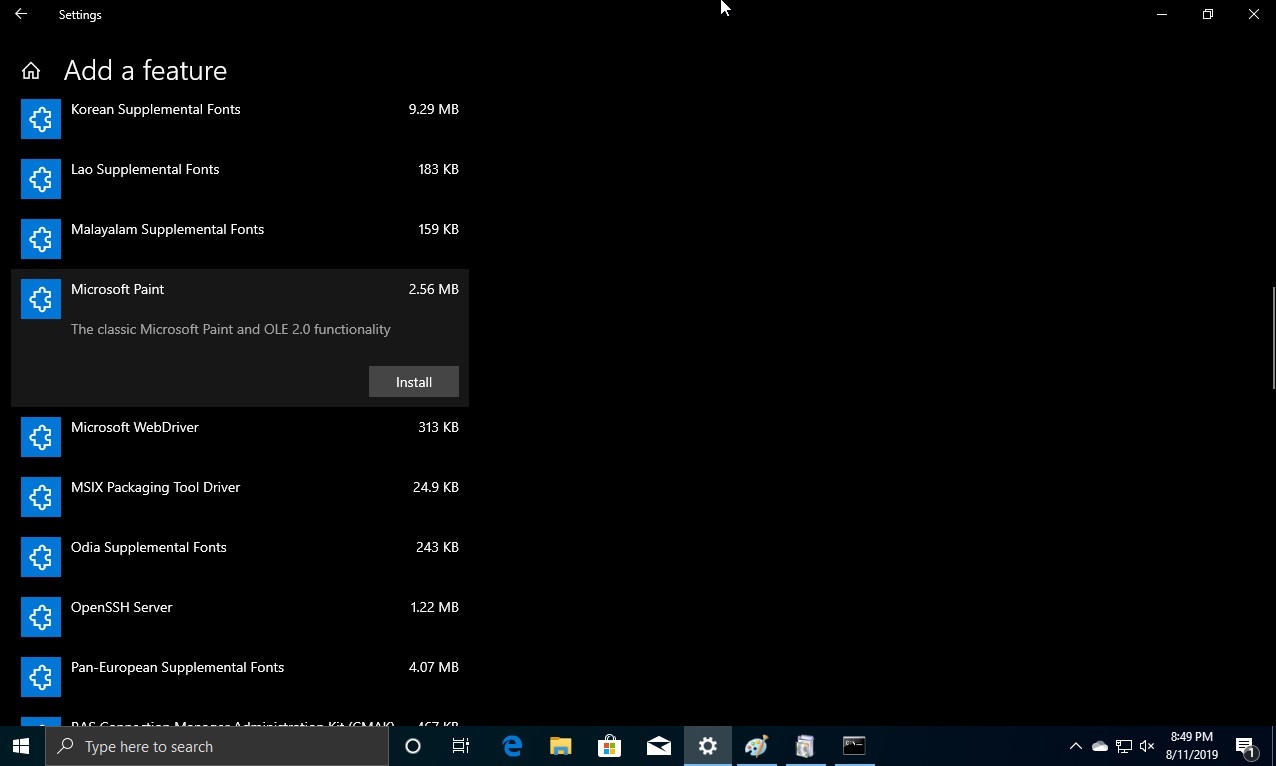Click the Pan-European Supplemental Fonts feature icon
The width and height of the screenshot is (1276, 766).
(41, 677)
